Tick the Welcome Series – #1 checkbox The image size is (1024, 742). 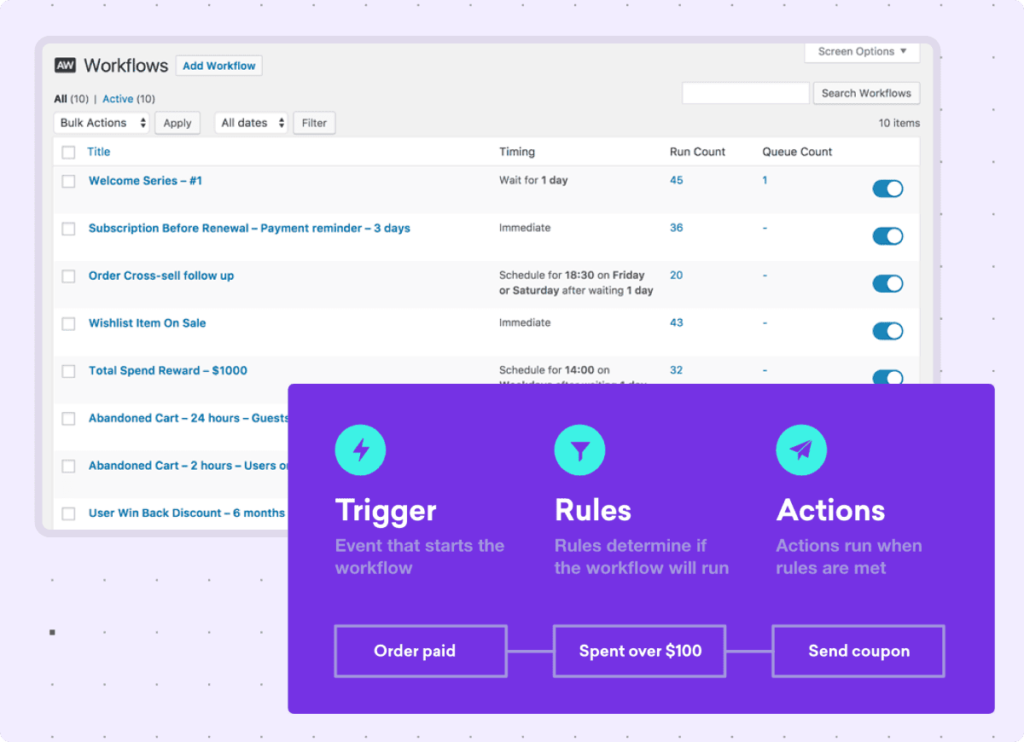pos(69,182)
